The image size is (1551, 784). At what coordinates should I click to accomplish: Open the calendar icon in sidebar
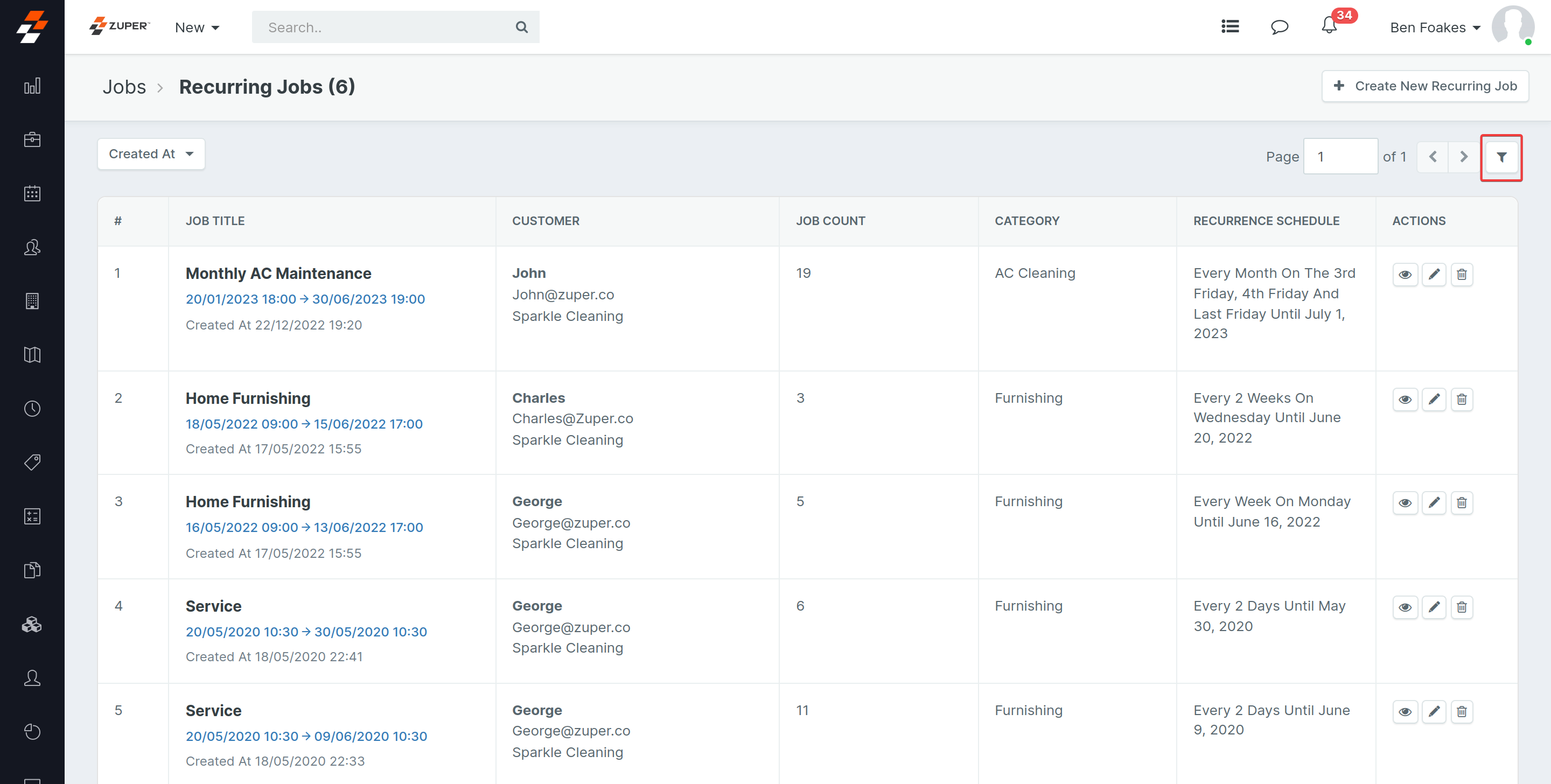point(32,193)
